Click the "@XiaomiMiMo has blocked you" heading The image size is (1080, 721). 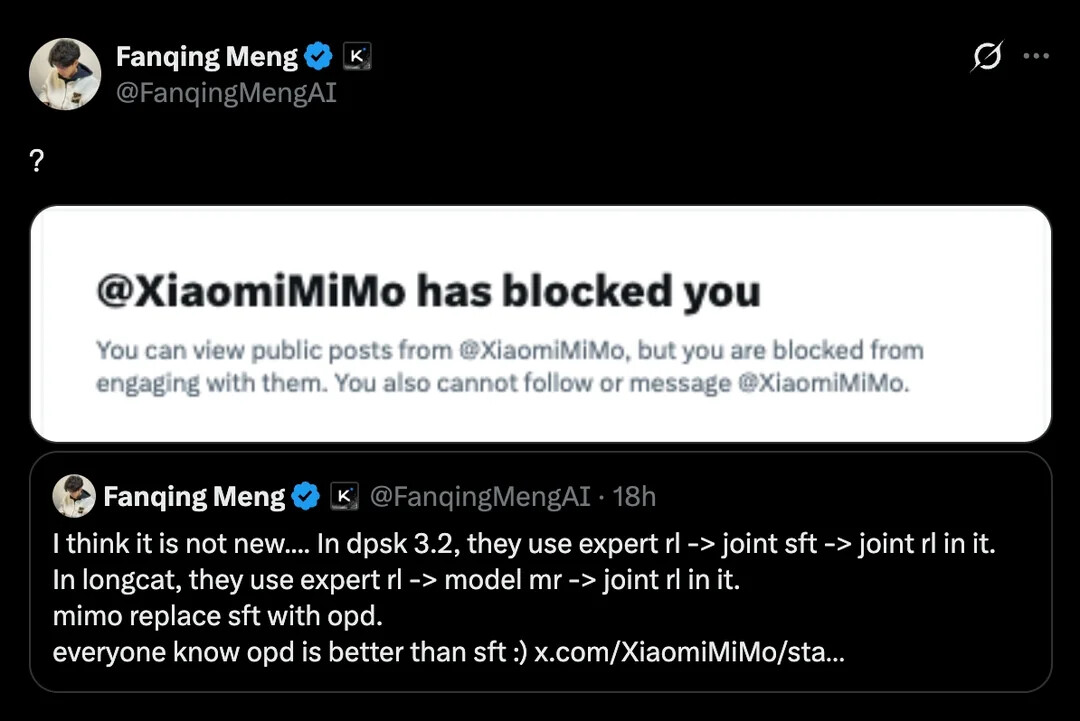428,292
